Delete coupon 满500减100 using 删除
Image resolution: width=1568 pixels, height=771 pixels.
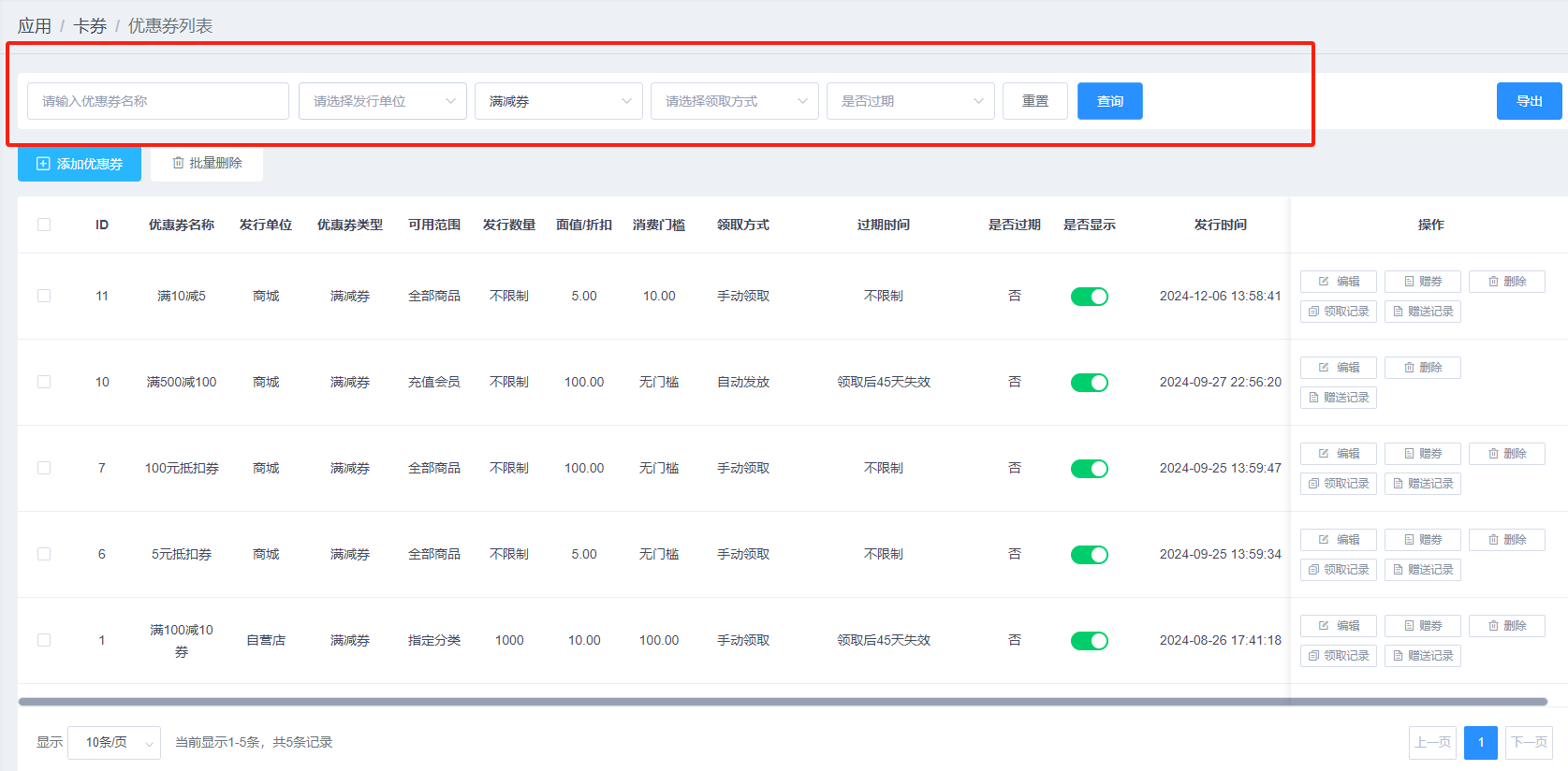click(1422, 368)
